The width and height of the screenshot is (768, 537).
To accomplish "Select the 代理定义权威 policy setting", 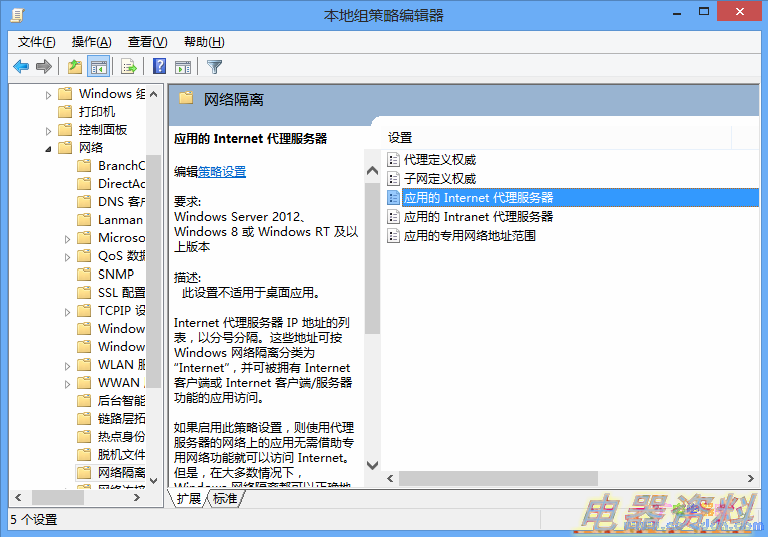I will coord(439,159).
